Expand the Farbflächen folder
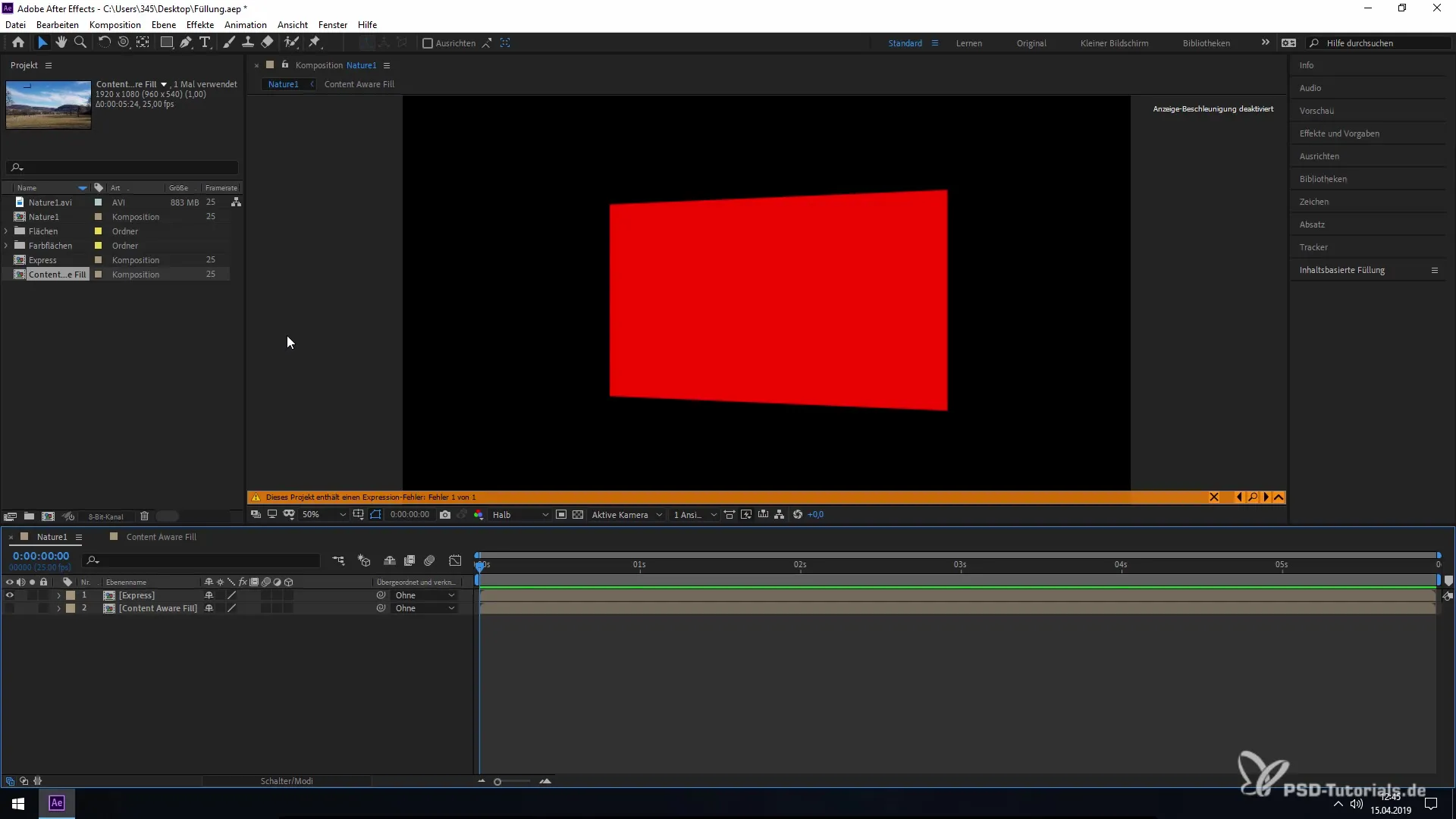 point(7,246)
